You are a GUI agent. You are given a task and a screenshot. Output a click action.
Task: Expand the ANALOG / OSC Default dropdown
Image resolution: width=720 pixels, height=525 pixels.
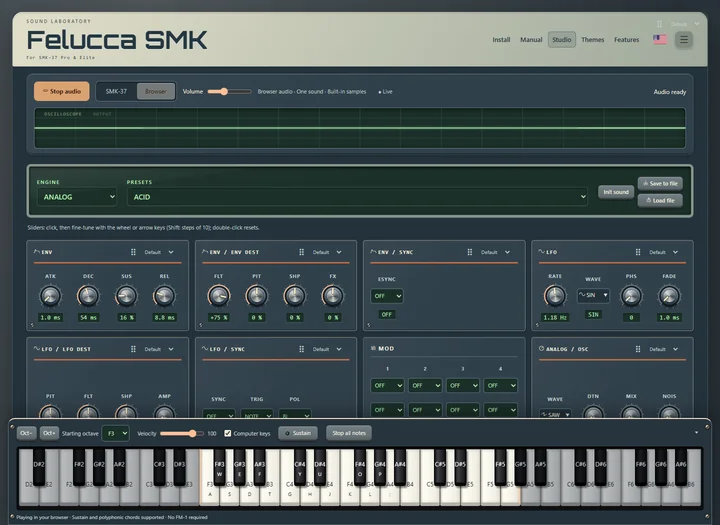tap(664, 349)
